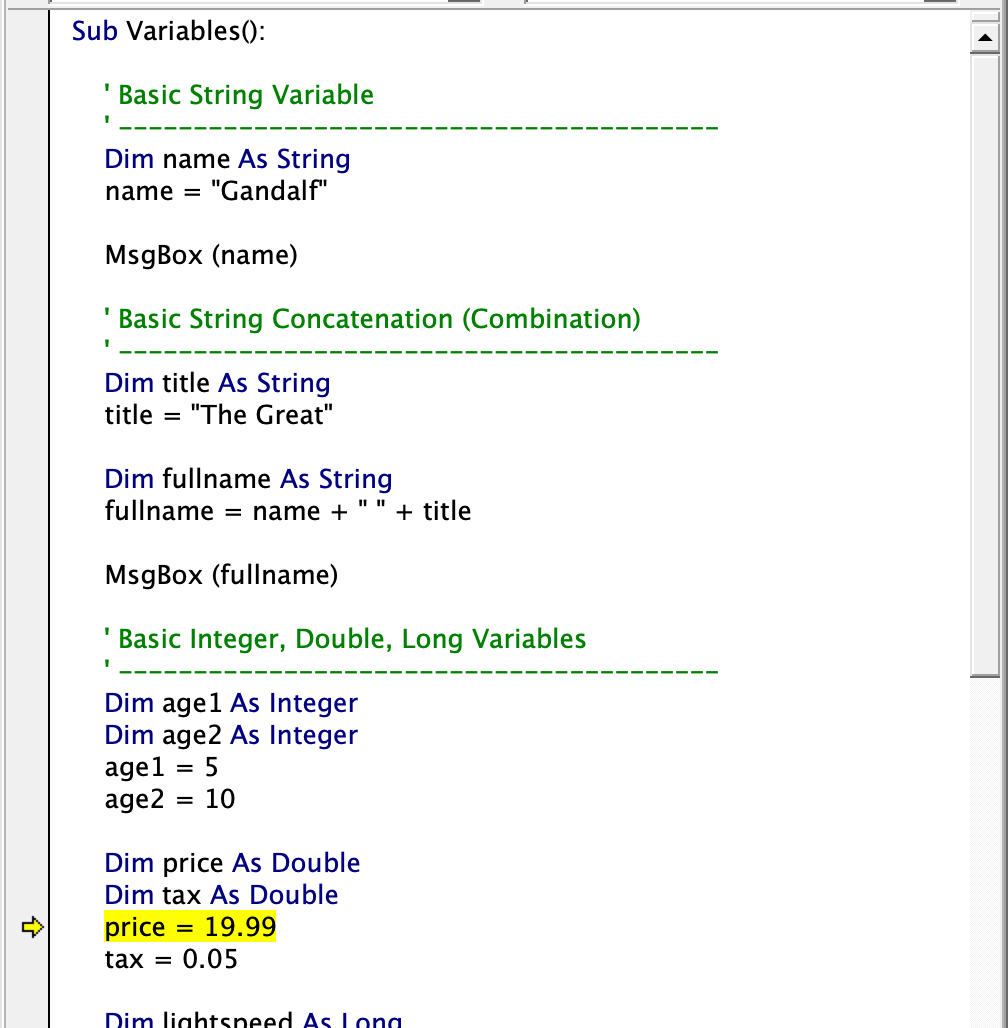Click "MsgBox (fullname)" statement
This screenshot has height=1028, width=1008.
click(221, 575)
